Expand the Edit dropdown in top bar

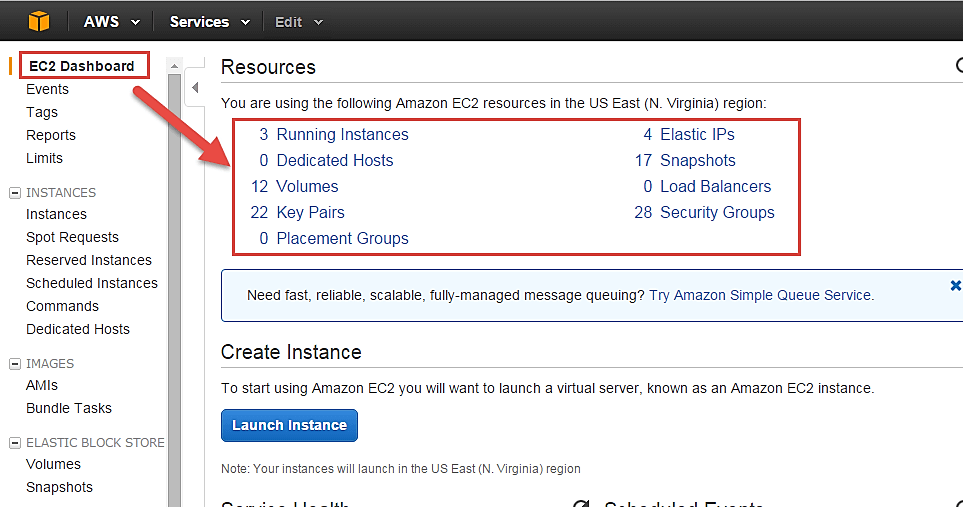coord(299,21)
